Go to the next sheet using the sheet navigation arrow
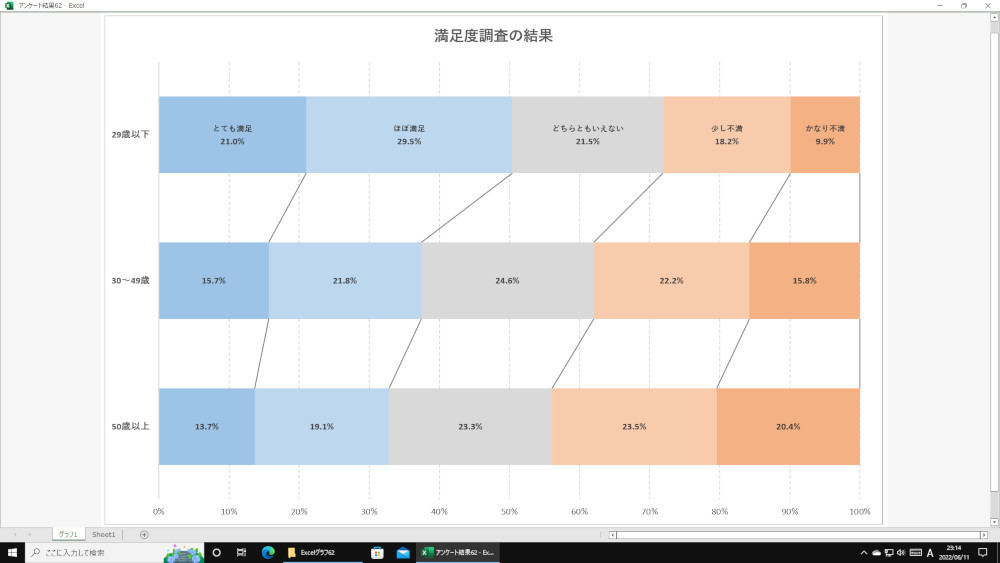The height and width of the screenshot is (563, 1000). pos(29,534)
